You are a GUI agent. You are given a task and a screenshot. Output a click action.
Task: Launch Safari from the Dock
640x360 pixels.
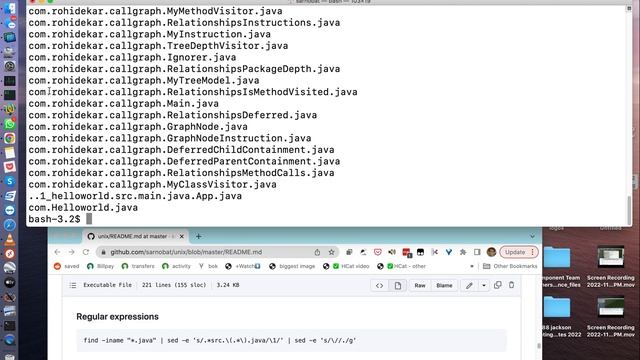pos(9,225)
